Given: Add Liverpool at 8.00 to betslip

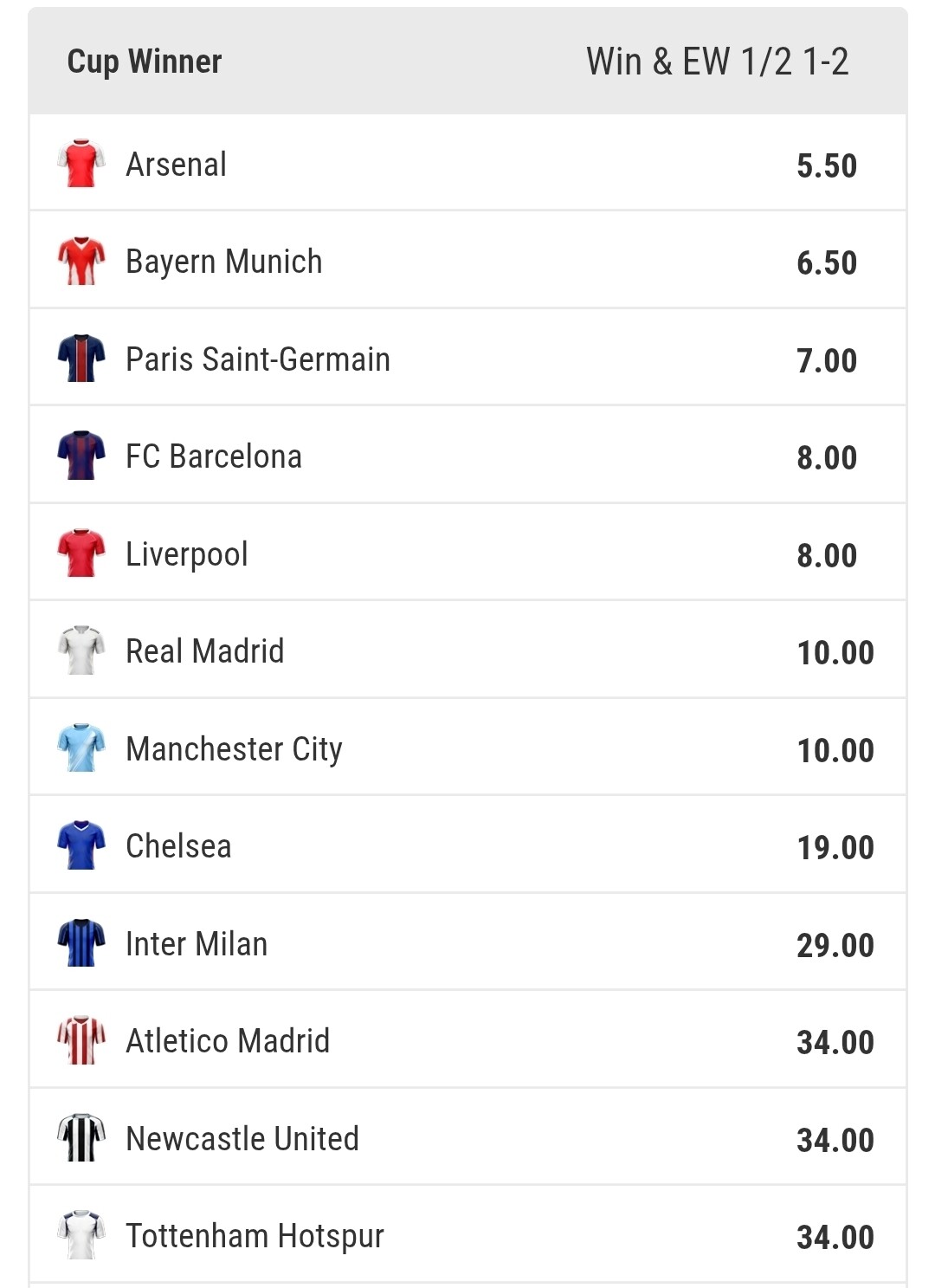Looking at the screenshot, I should click(826, 555).
